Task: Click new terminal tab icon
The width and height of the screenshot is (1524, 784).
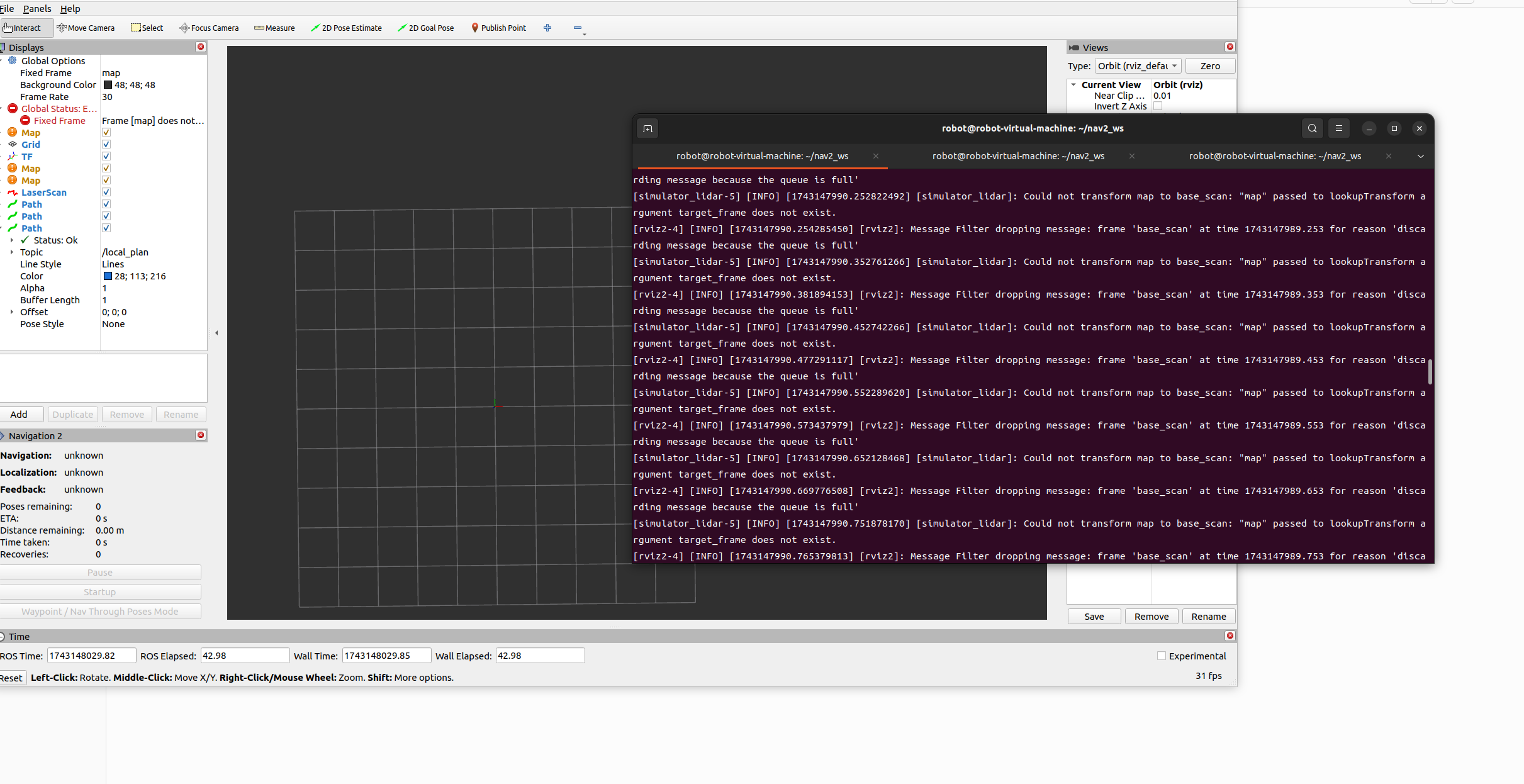Action: 647,129
